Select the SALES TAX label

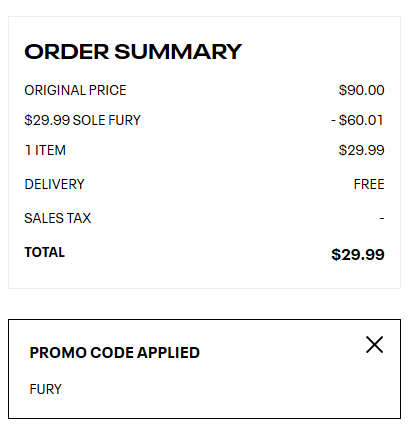pyautogui.click(x=58, y=218)
